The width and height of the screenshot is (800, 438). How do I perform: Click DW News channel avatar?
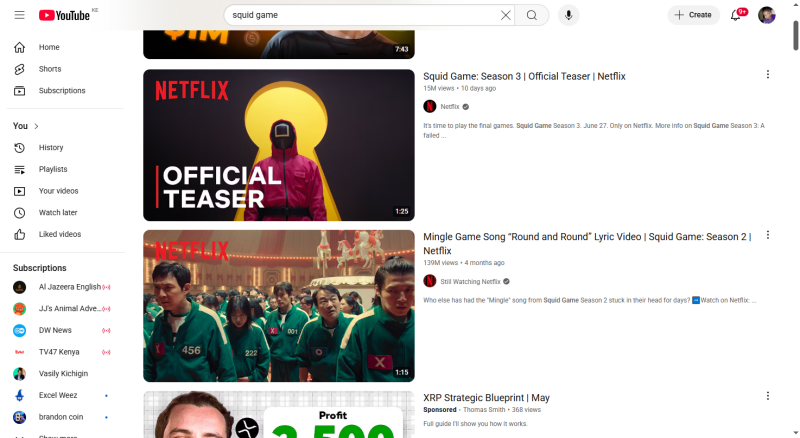(x=19, y=330)
